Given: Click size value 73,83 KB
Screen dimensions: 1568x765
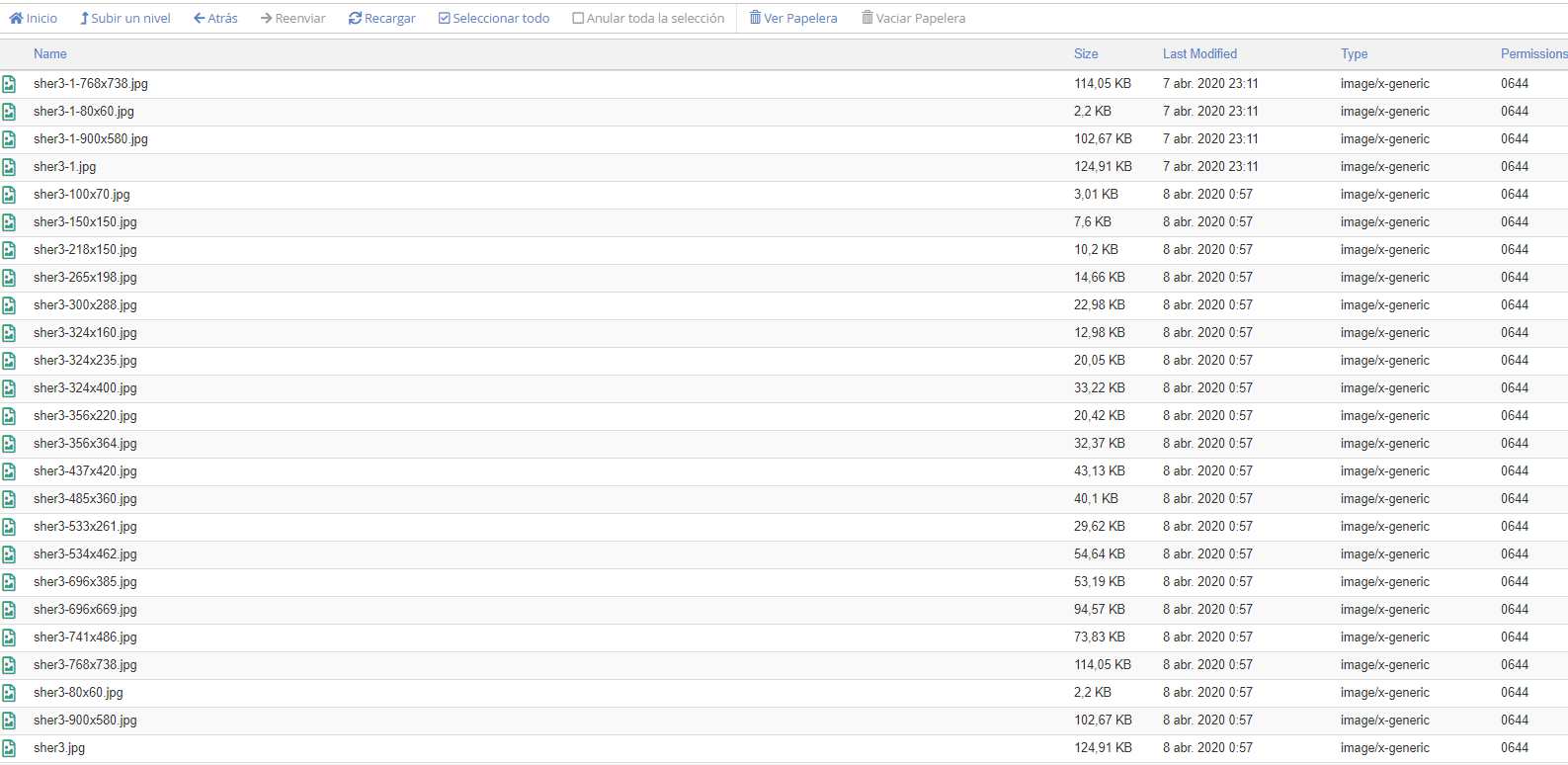Looking at the screenshot, I should pos(1100,637).
